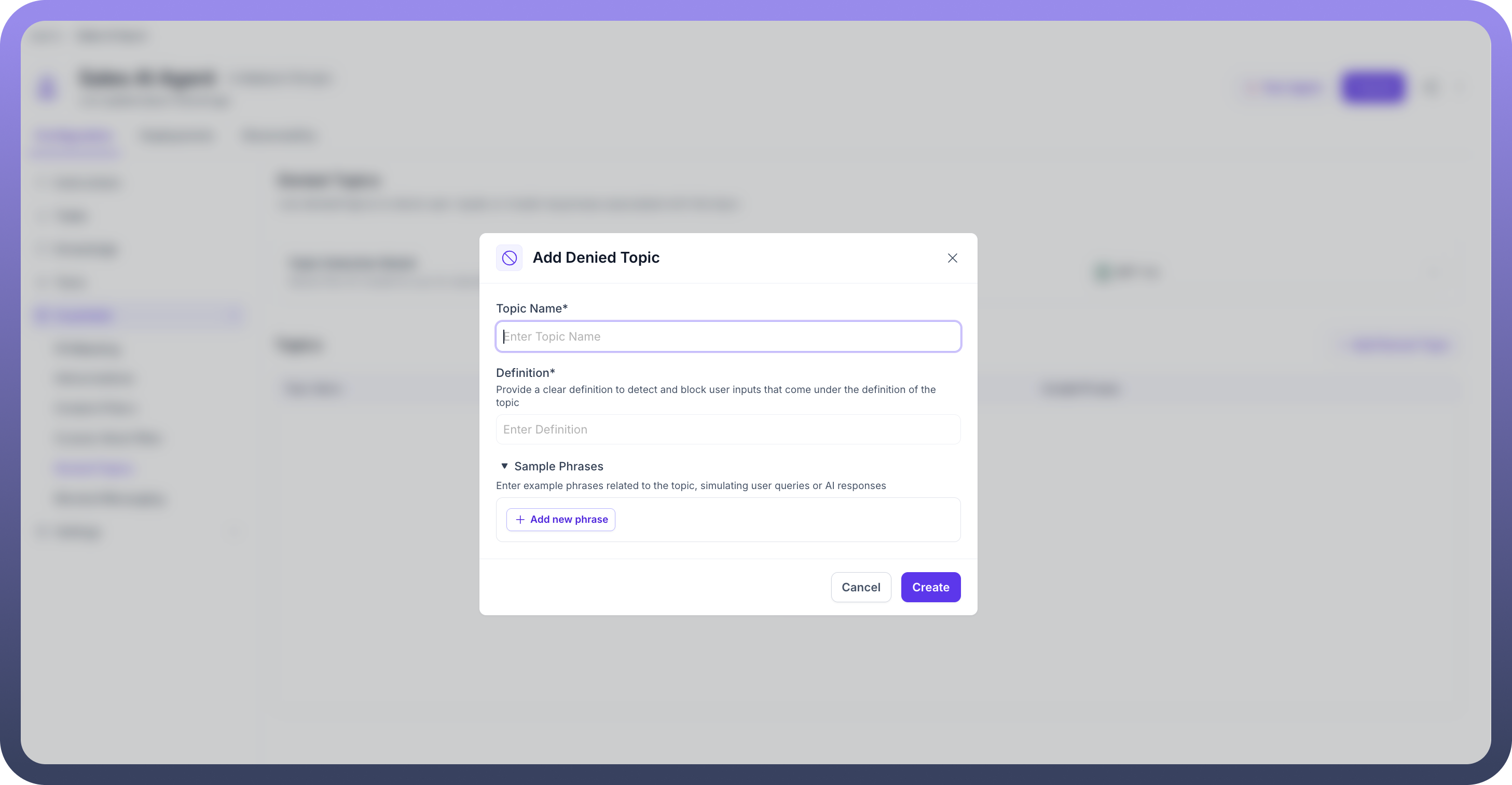Open the blurred second tab in the tab row
1512x785 pixels.
pyautogui.click(x=176, y=136)
